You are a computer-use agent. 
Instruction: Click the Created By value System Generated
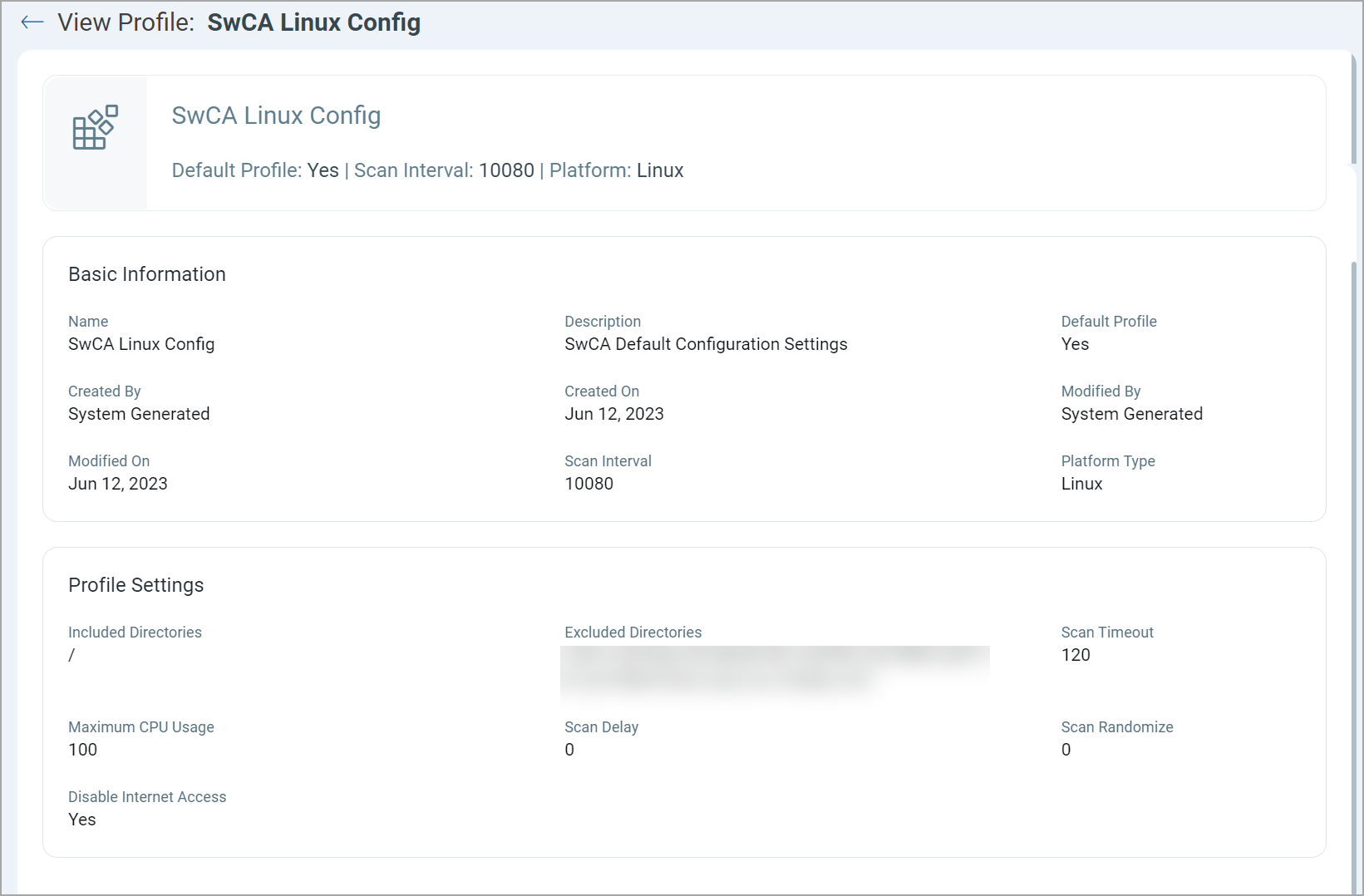point(139,414)
